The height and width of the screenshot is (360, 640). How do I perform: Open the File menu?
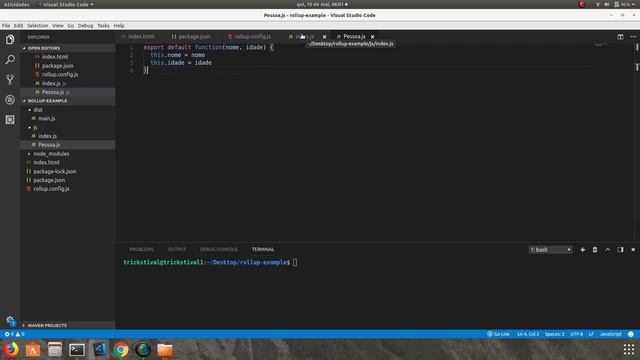[x=6, y=26]
